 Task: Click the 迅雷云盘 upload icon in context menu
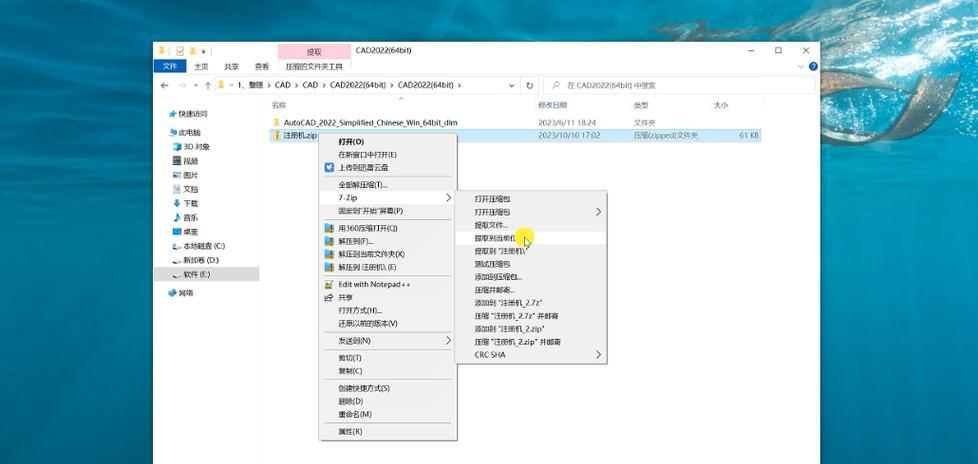[x=329, y=167]
